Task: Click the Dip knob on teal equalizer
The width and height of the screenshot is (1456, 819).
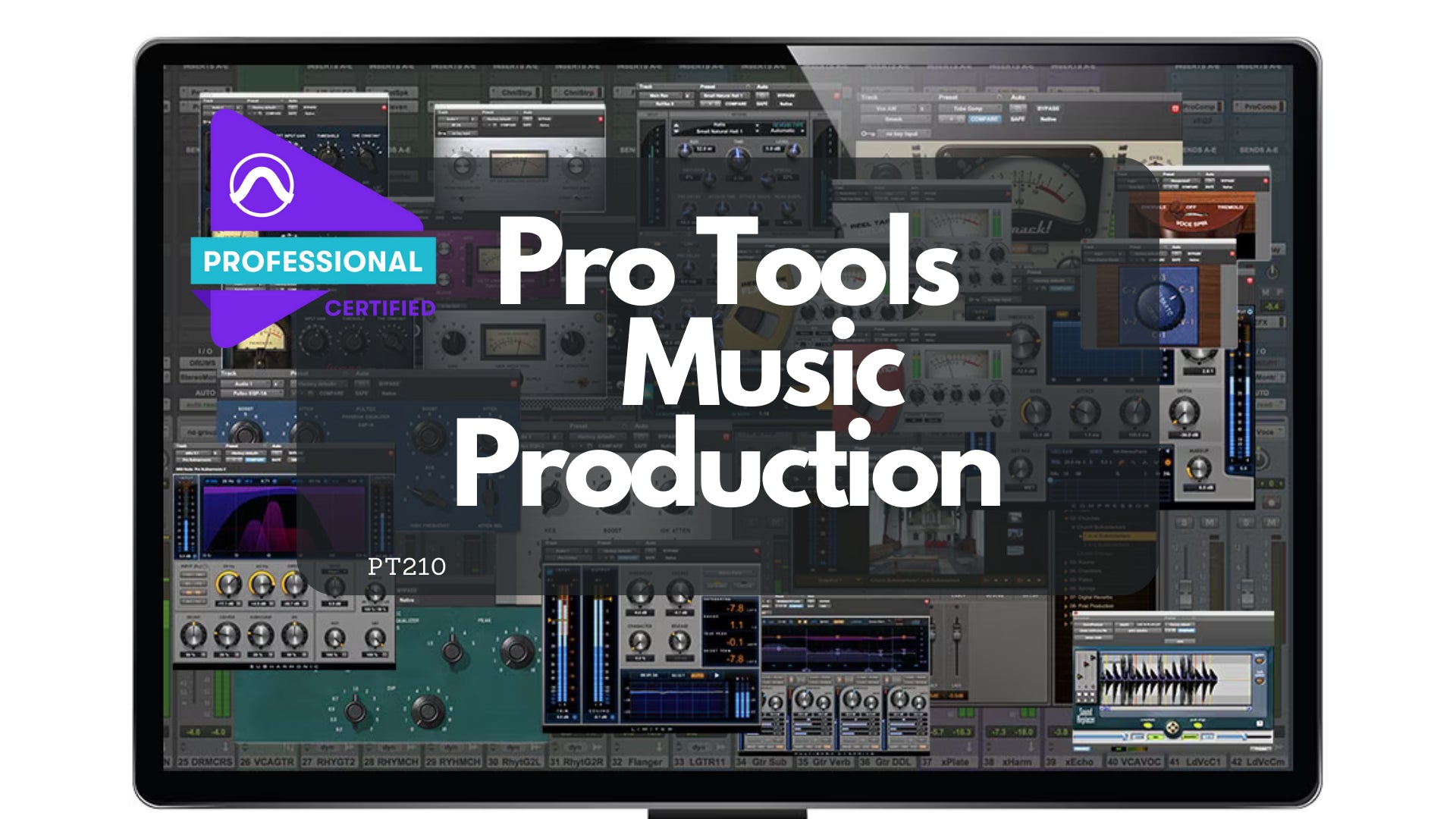Action: coord(427,711)
